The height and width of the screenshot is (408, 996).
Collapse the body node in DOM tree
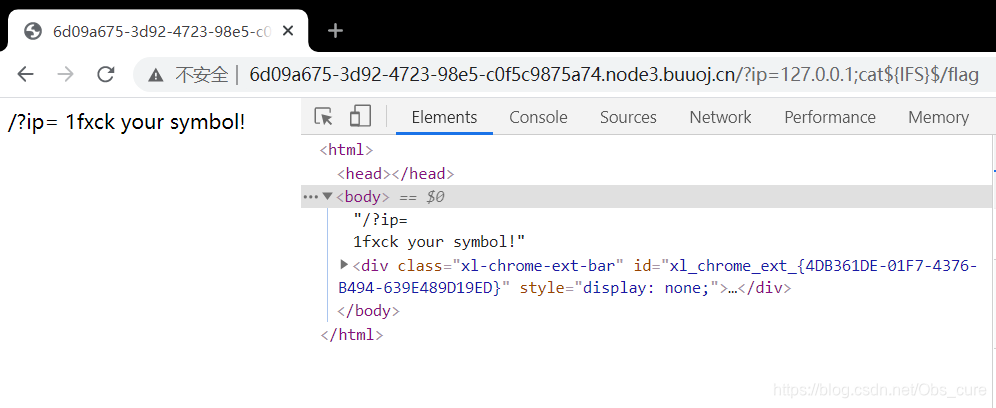[x=327, y=197]
